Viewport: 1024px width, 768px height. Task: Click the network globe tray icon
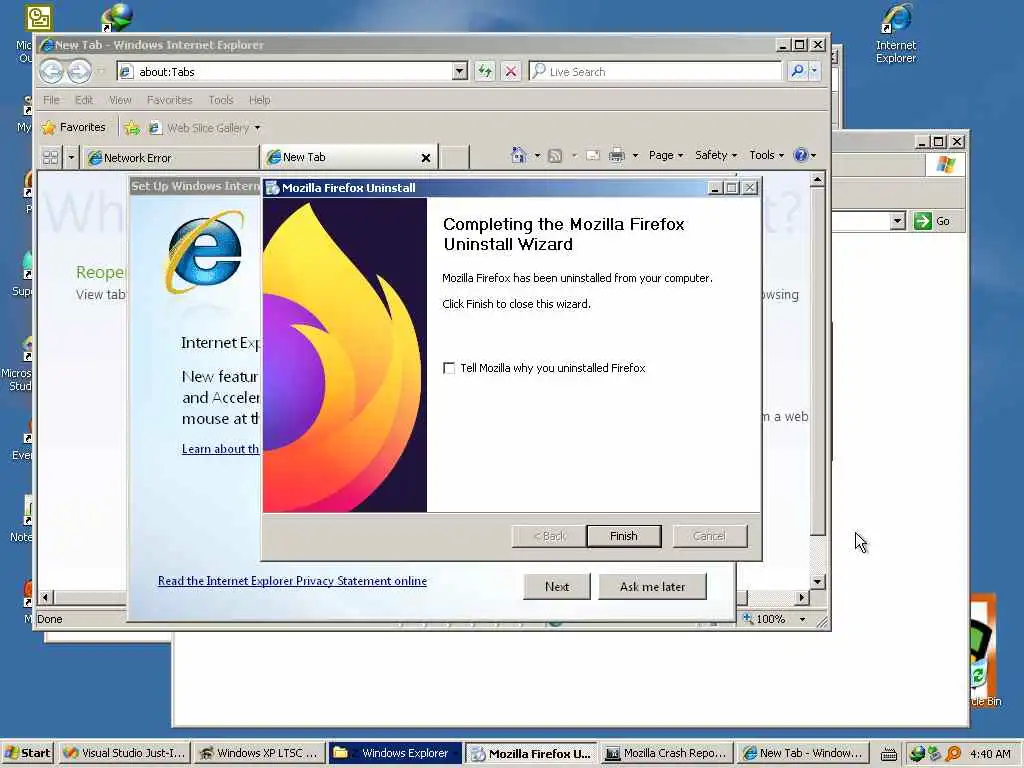pos(917,754)
